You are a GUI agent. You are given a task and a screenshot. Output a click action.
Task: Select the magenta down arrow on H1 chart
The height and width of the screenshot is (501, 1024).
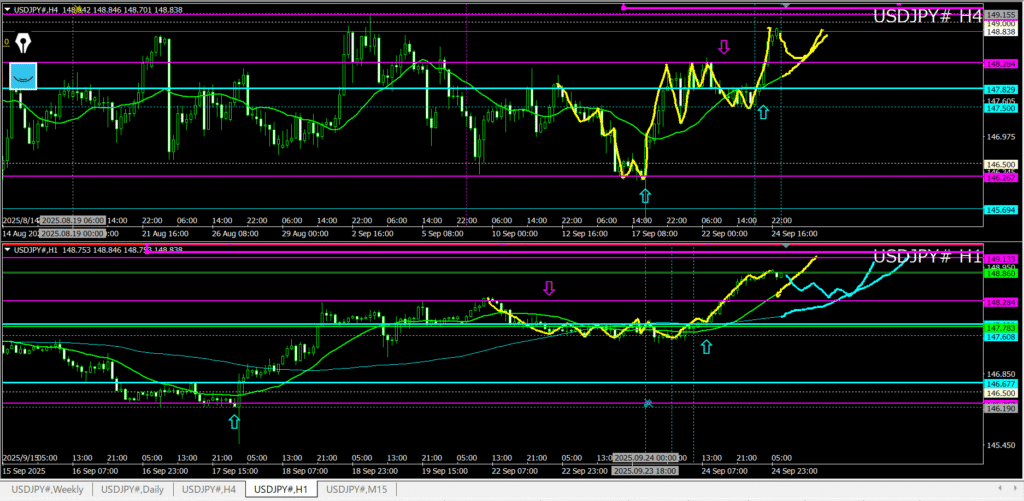[x=548, y=289]
